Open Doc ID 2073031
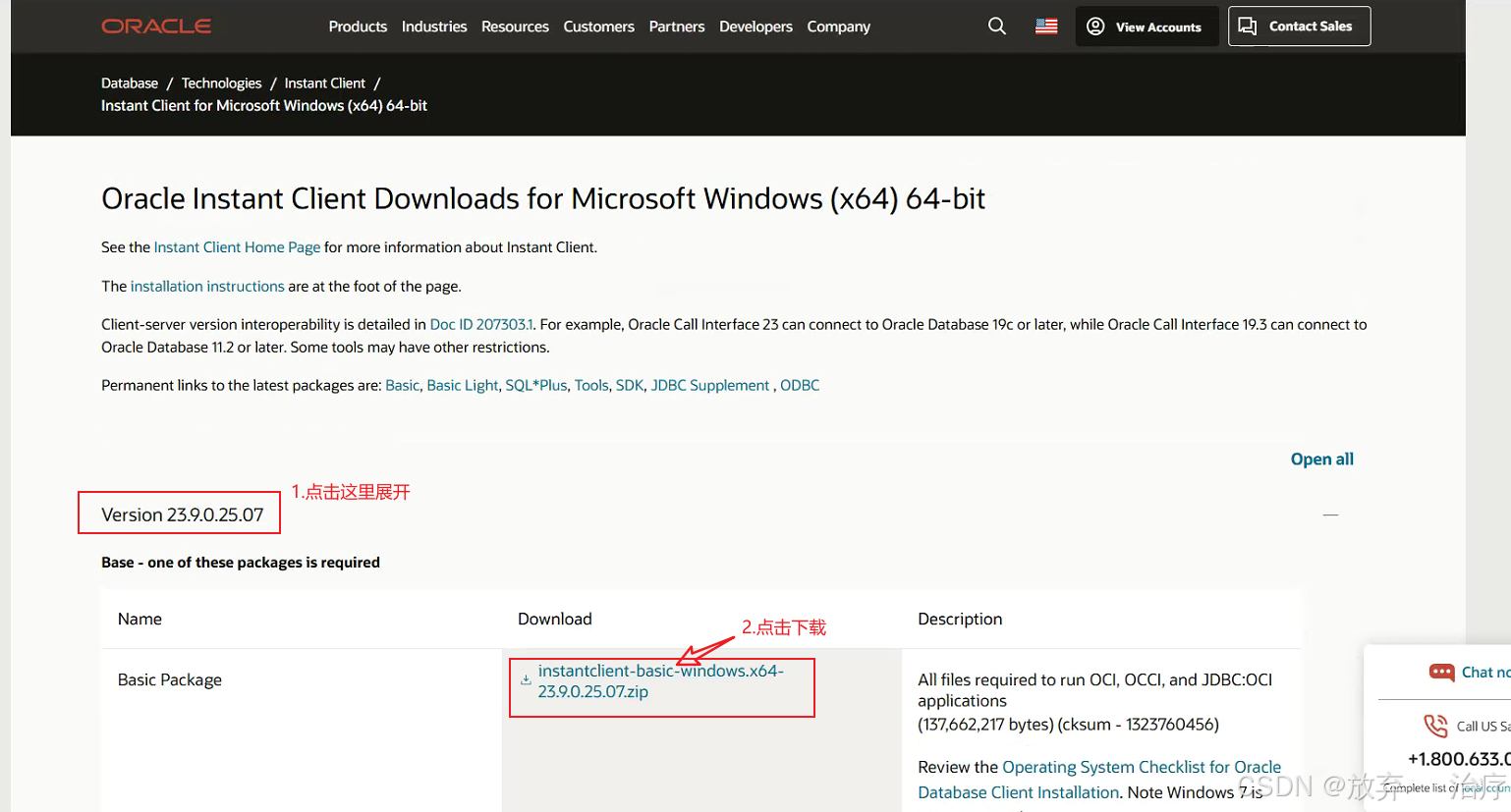 click(480, 324)
